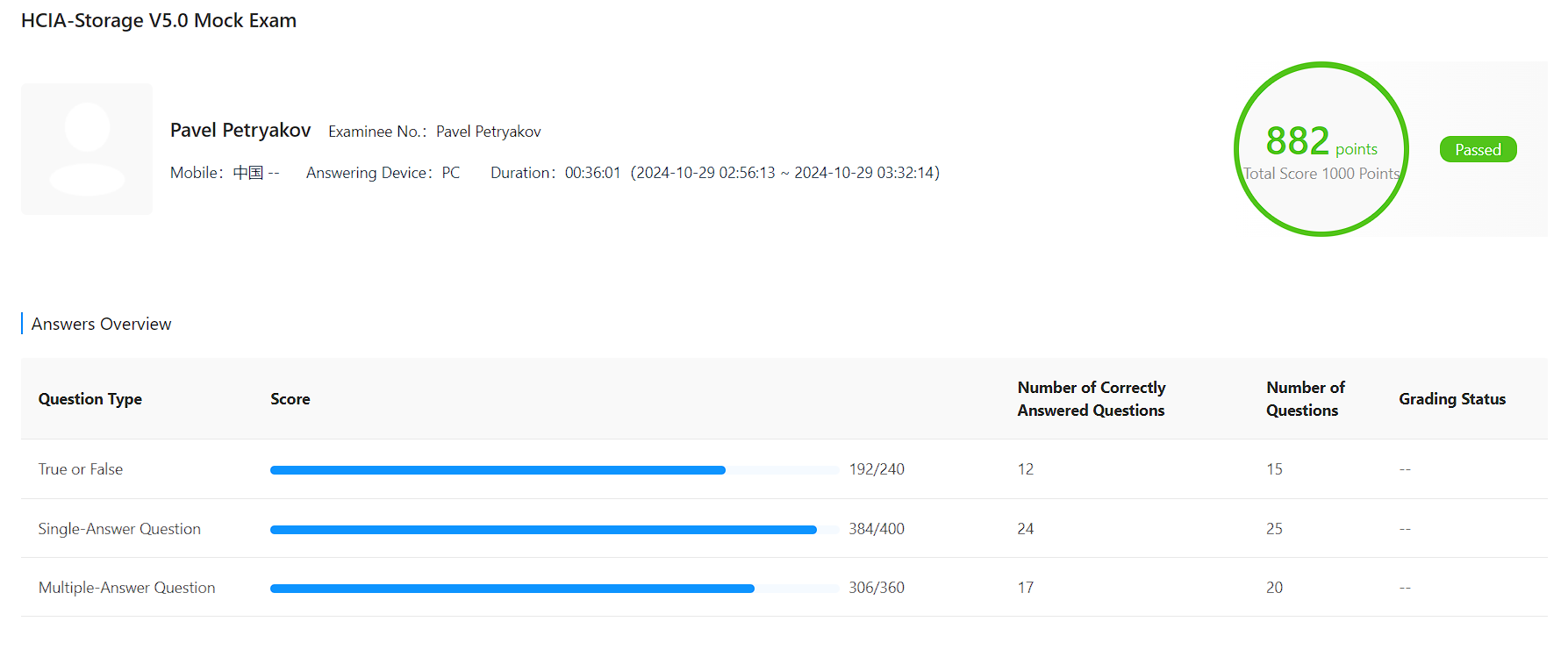
Task: Click the Multiple-Answer Question progress bar
Action: click(x=554, y=589)
